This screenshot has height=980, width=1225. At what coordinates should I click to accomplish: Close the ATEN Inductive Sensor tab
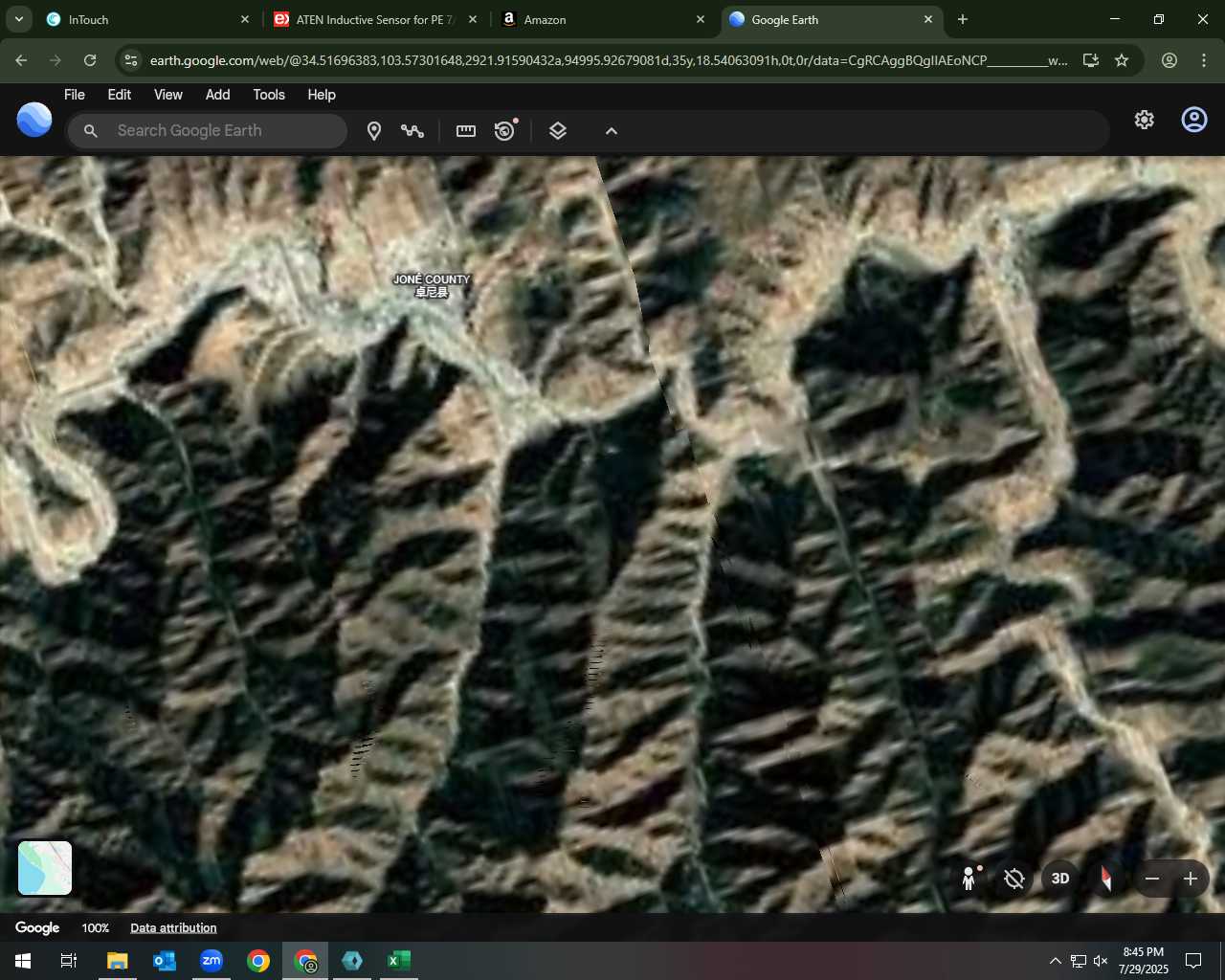(x=473, y=19)
